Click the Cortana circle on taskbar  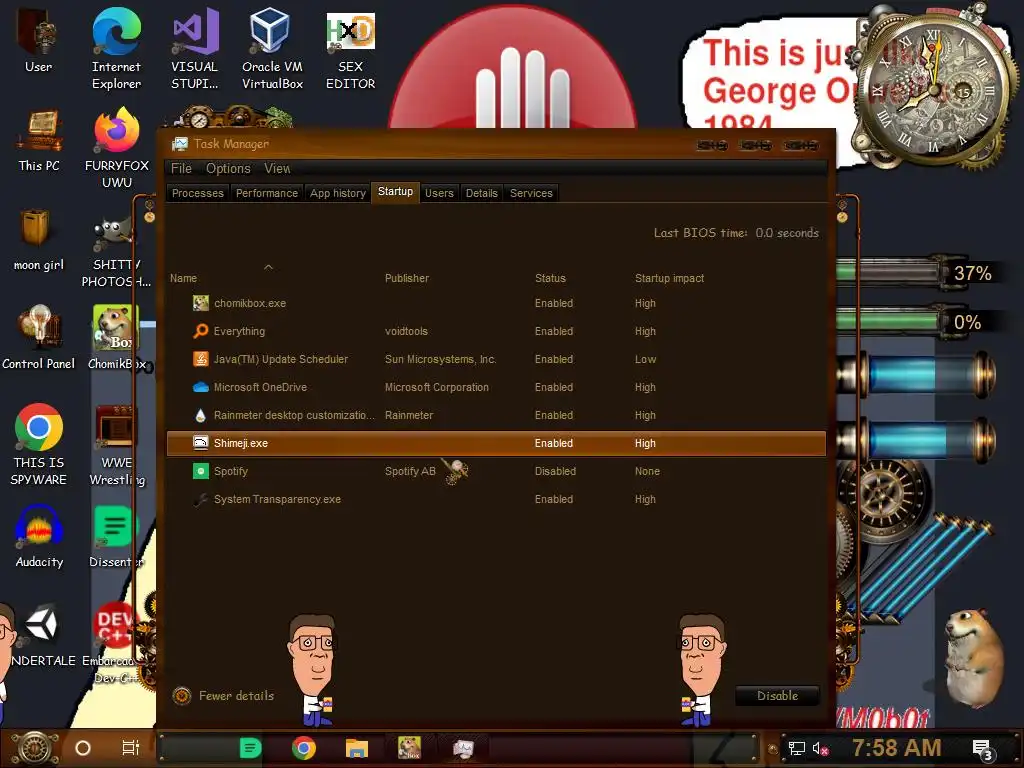(x=83, y=748)
